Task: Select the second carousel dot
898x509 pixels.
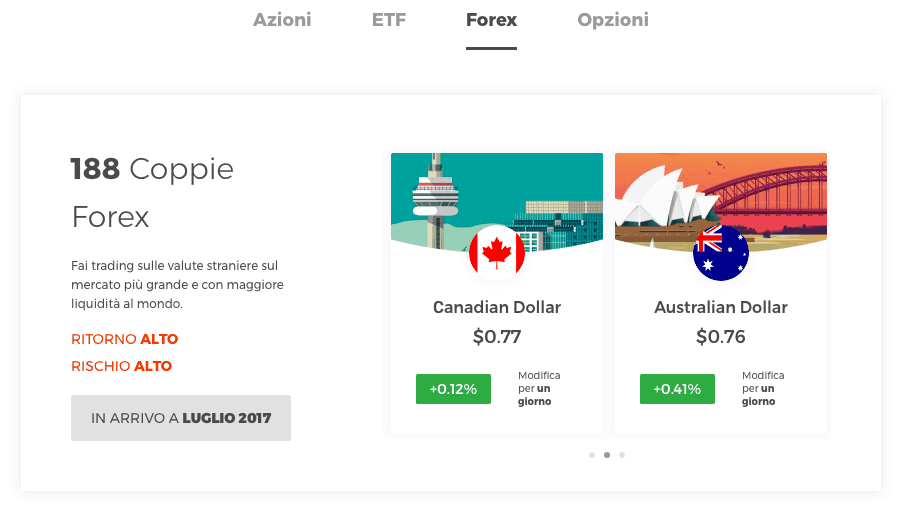Action: [606, 455]
